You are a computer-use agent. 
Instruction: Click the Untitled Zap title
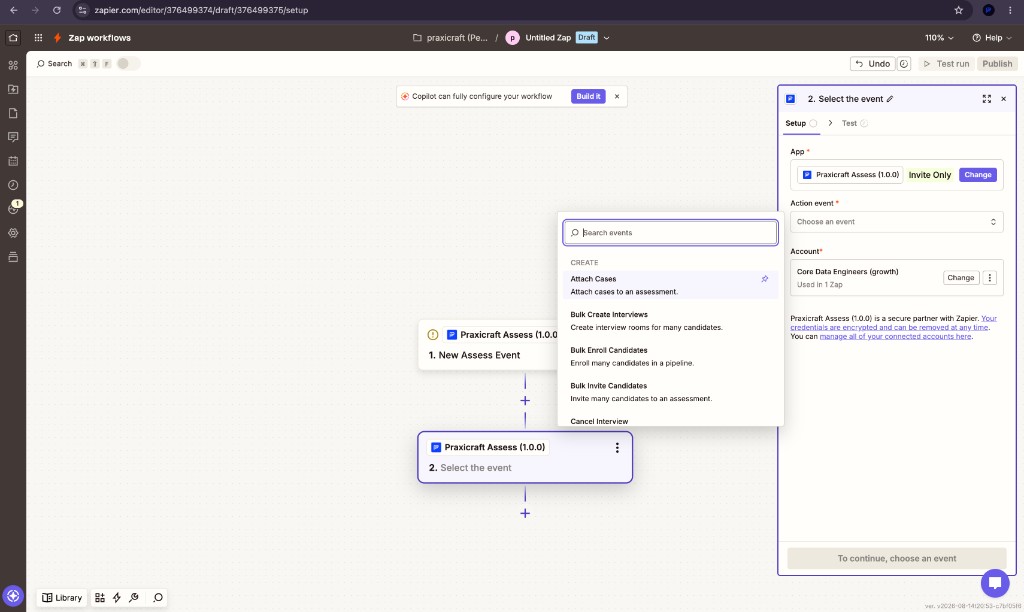click(x=548, y=38)
